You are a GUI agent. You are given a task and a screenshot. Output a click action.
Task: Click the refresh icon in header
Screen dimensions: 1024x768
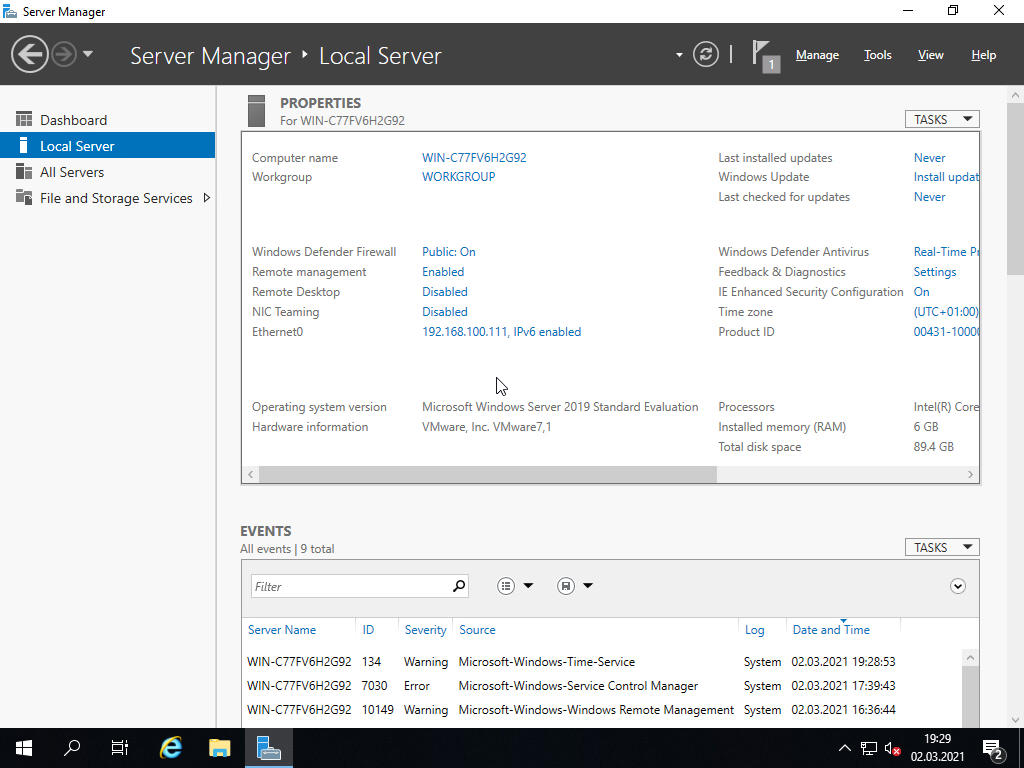[706, 55]
